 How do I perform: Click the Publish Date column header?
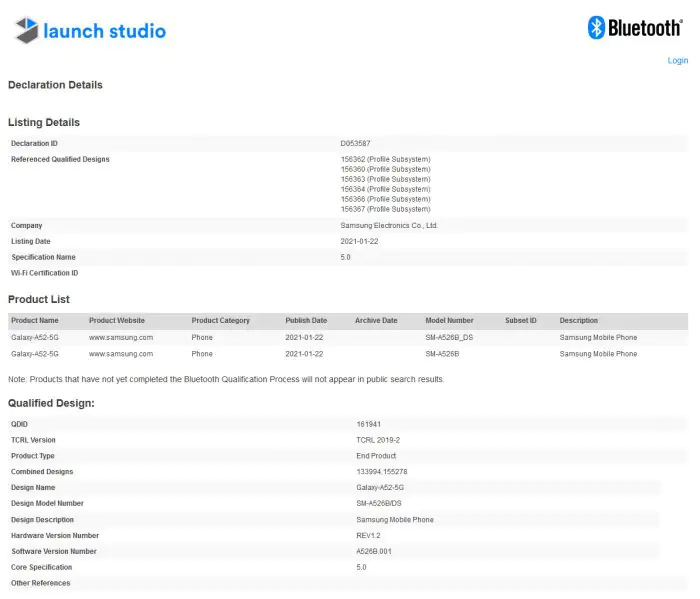(306, 320)
